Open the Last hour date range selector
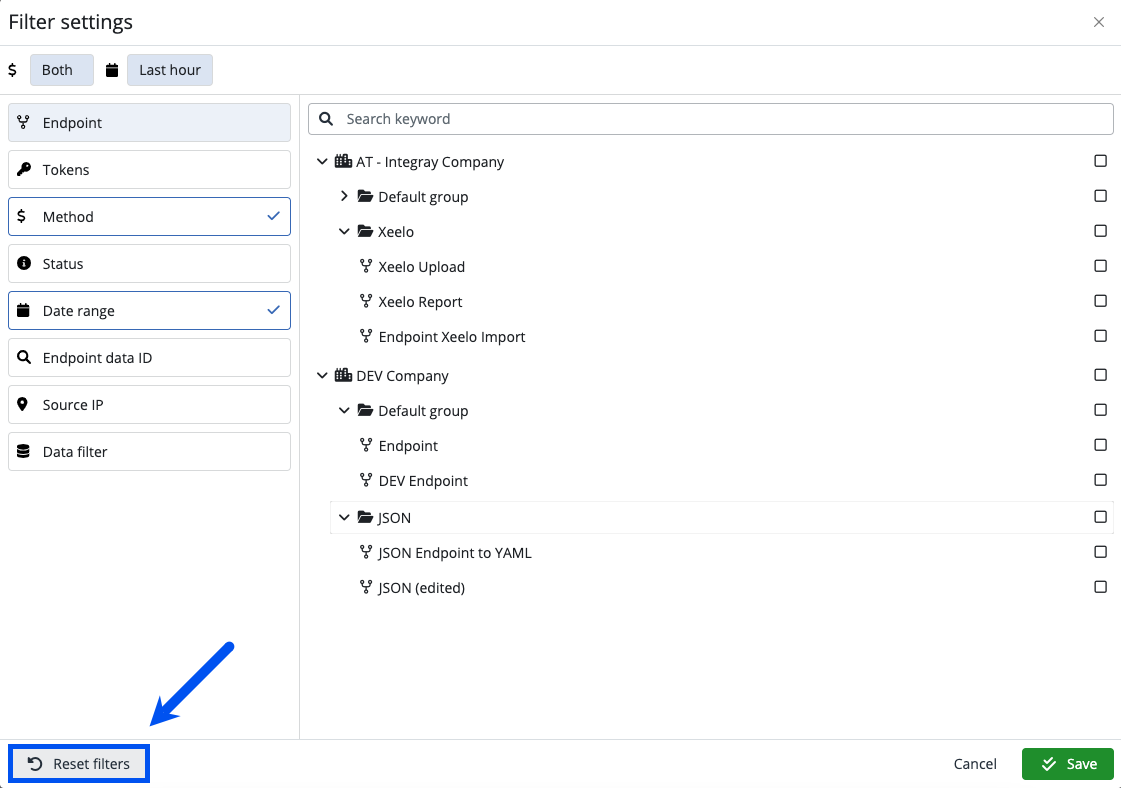The image size is (1121, 788). (x=169, y=69)
